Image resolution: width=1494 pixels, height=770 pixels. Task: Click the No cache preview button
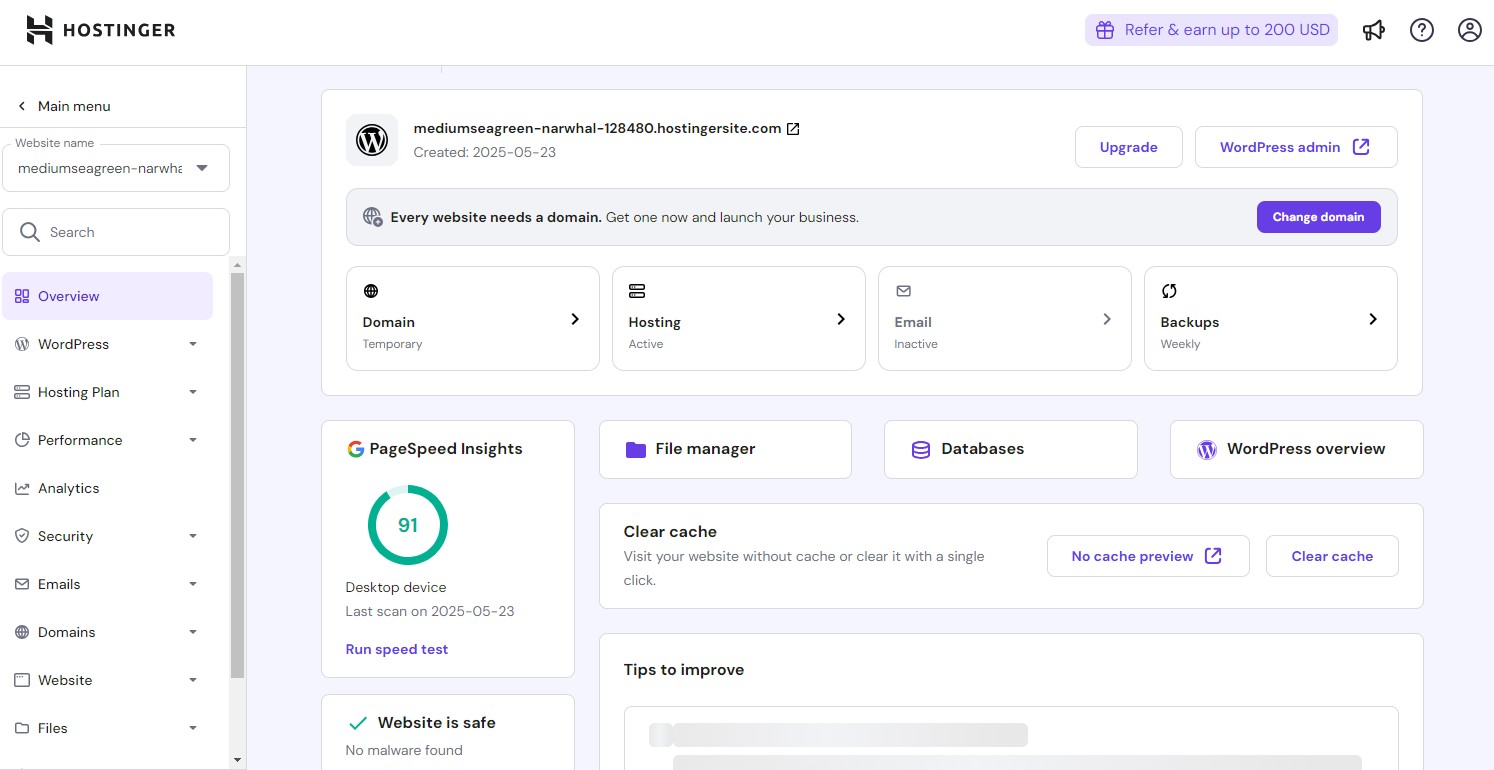coord(1148,556)
